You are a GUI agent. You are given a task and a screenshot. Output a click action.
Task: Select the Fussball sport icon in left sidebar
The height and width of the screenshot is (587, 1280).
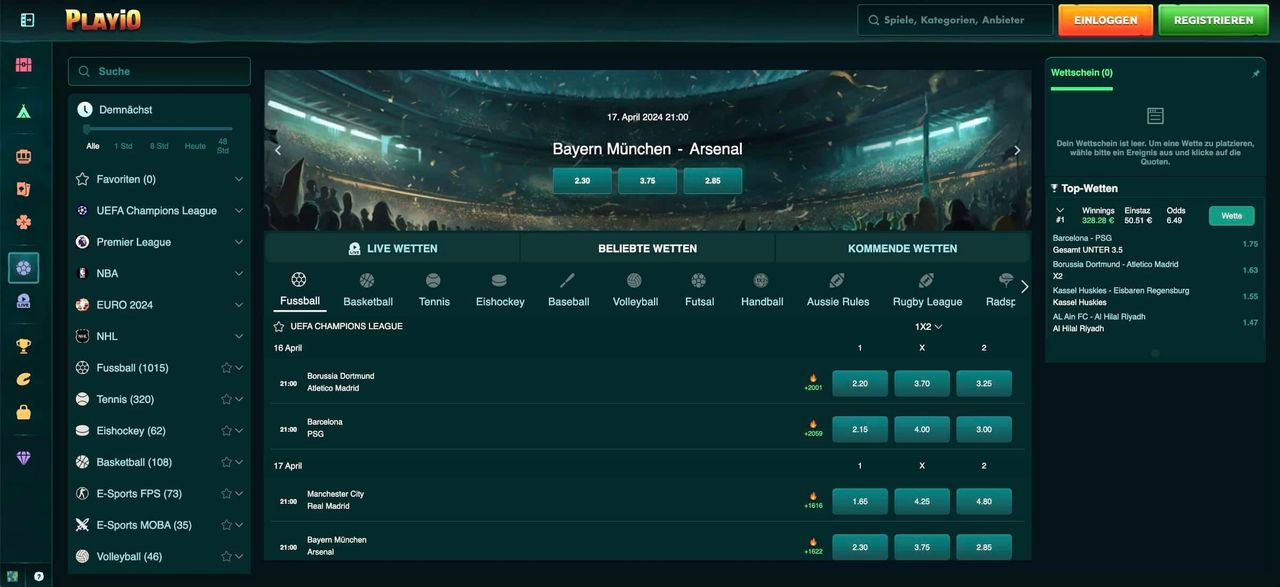(26, 268)
